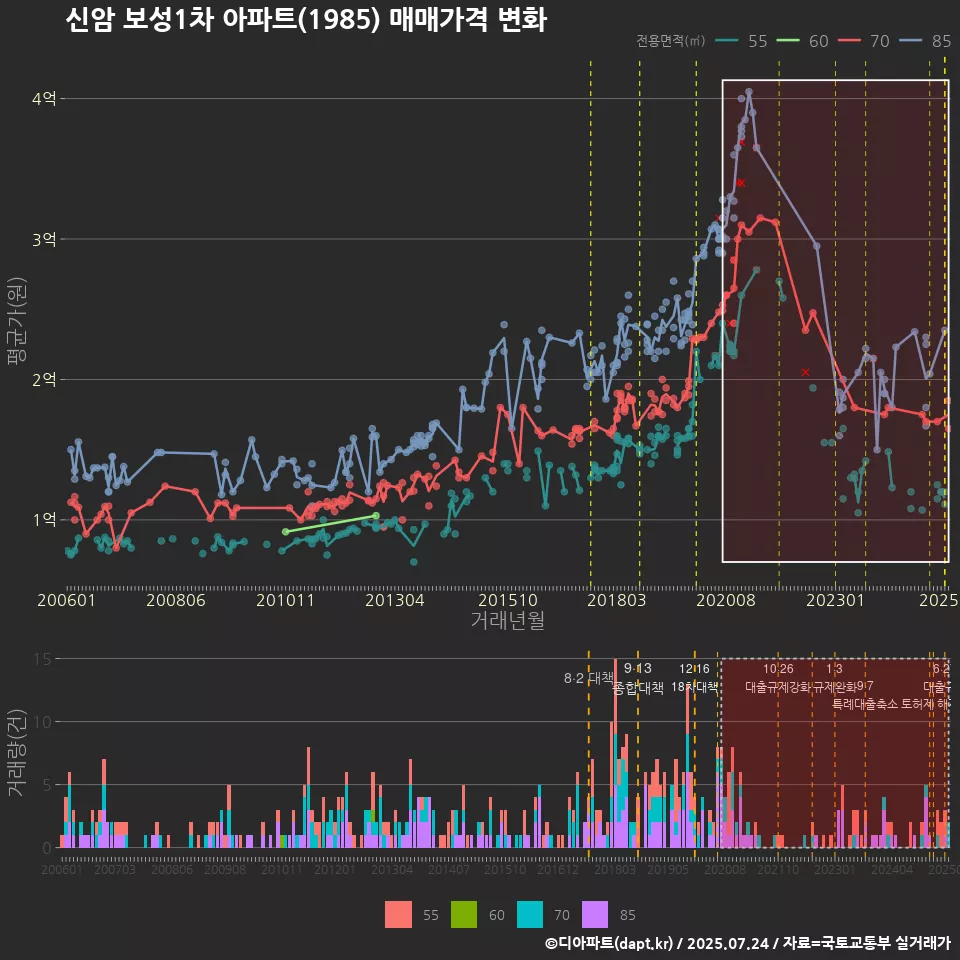This screenshot has height=960, width=960.
Task: Click the 201905 volume chart x-axis label
Action: (668, 869)
